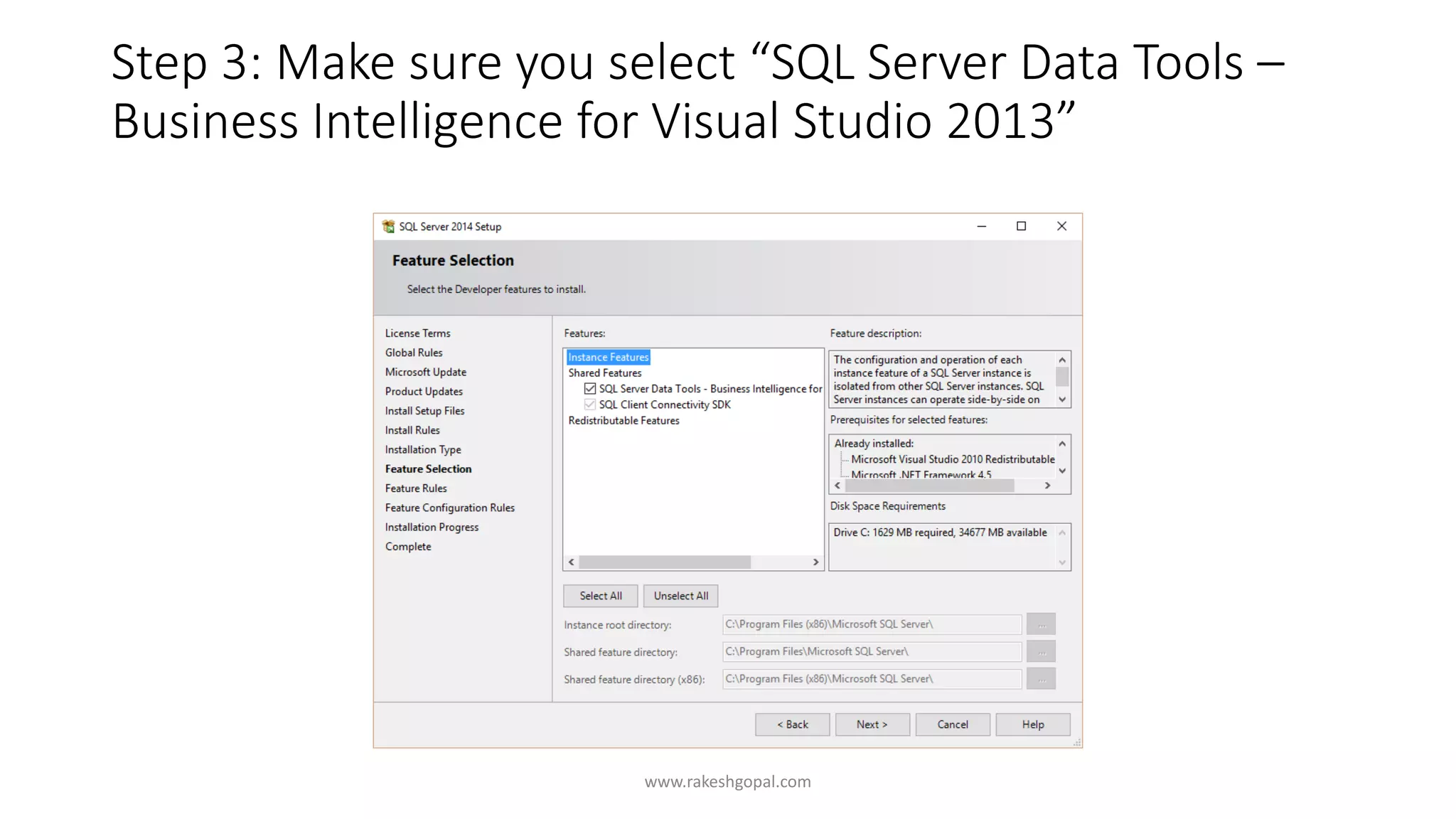The width and height of the screenshot is (1456, 819).
Task: Open Complete step in sidebar
Action: (408, 547)
